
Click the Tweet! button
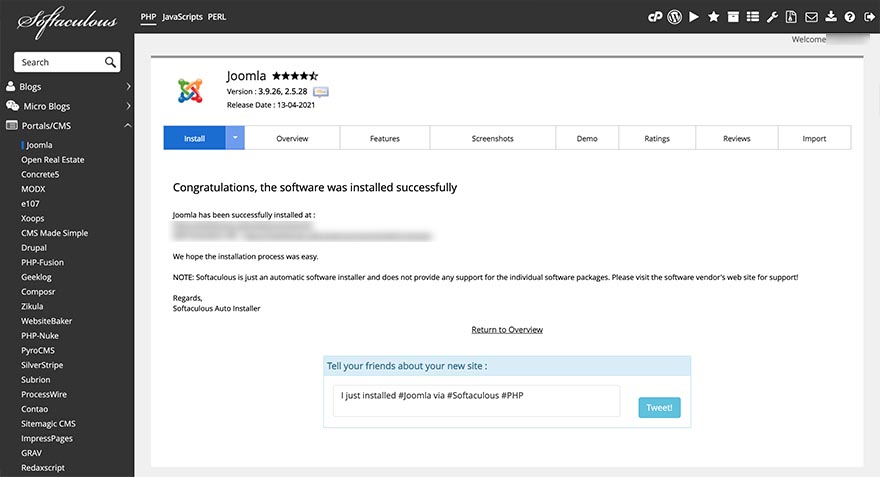(x=659, y=407)
